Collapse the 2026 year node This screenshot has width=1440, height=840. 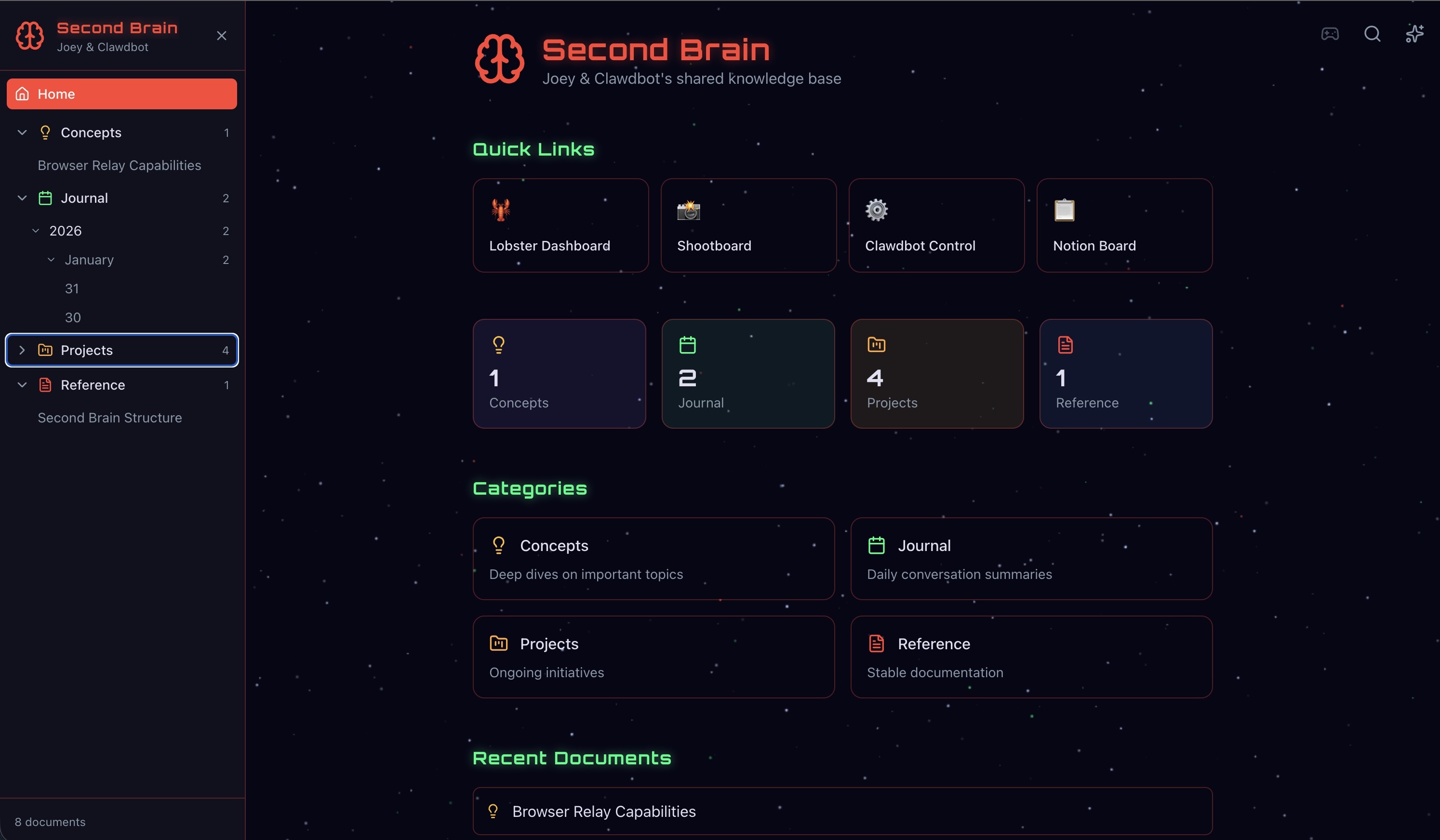(36, 231)
